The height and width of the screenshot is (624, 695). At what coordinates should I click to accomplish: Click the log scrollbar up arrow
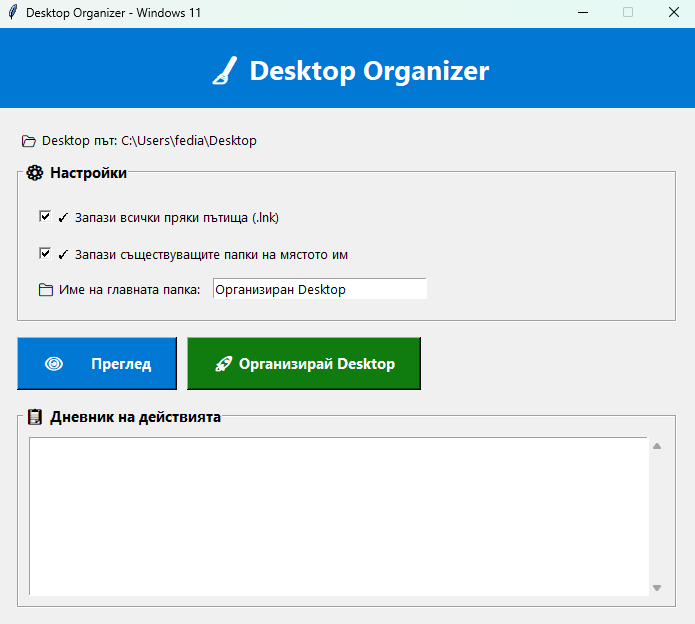pyautogui.click(x=657, y=446)
